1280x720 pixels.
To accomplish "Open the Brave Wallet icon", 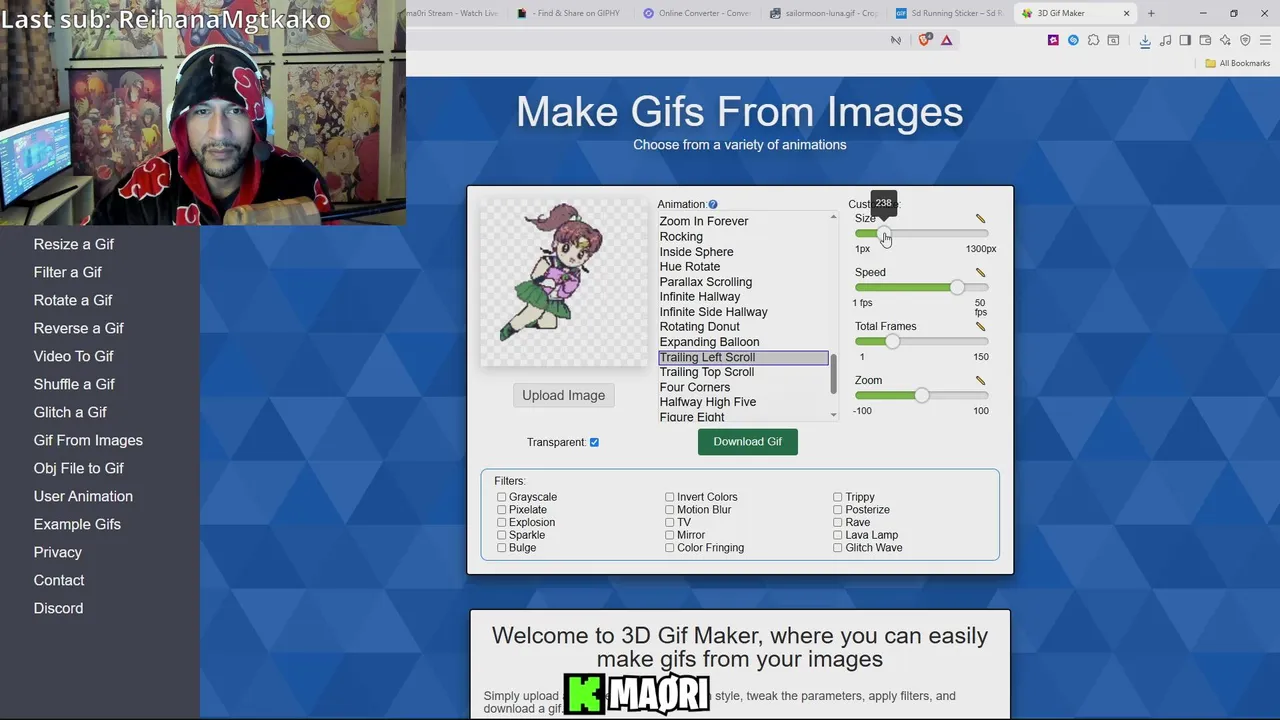I will click(1205, 40).
